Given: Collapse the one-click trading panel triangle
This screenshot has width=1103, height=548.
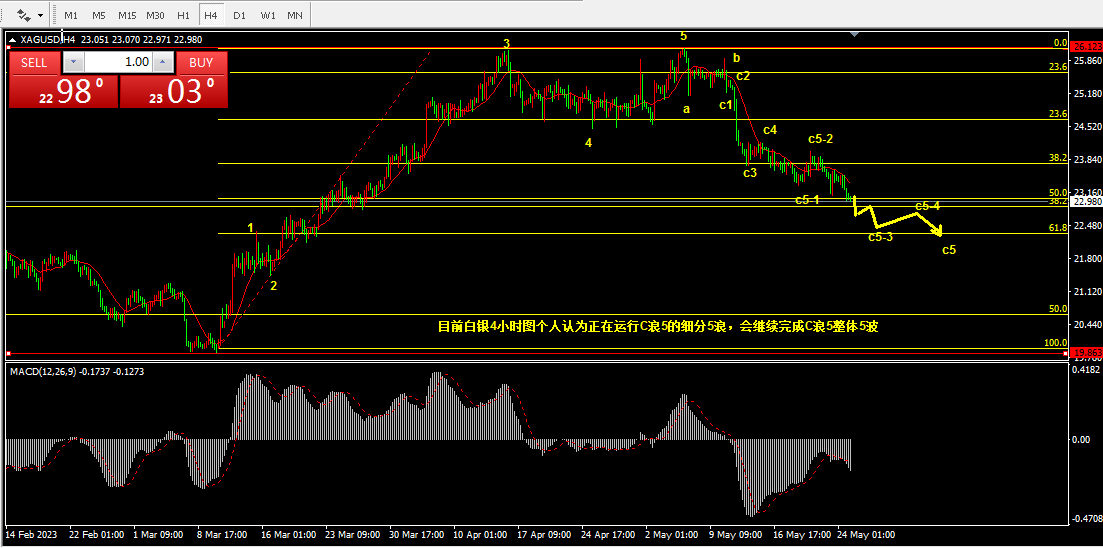Looking at the screenshot, I should point(11,40).
